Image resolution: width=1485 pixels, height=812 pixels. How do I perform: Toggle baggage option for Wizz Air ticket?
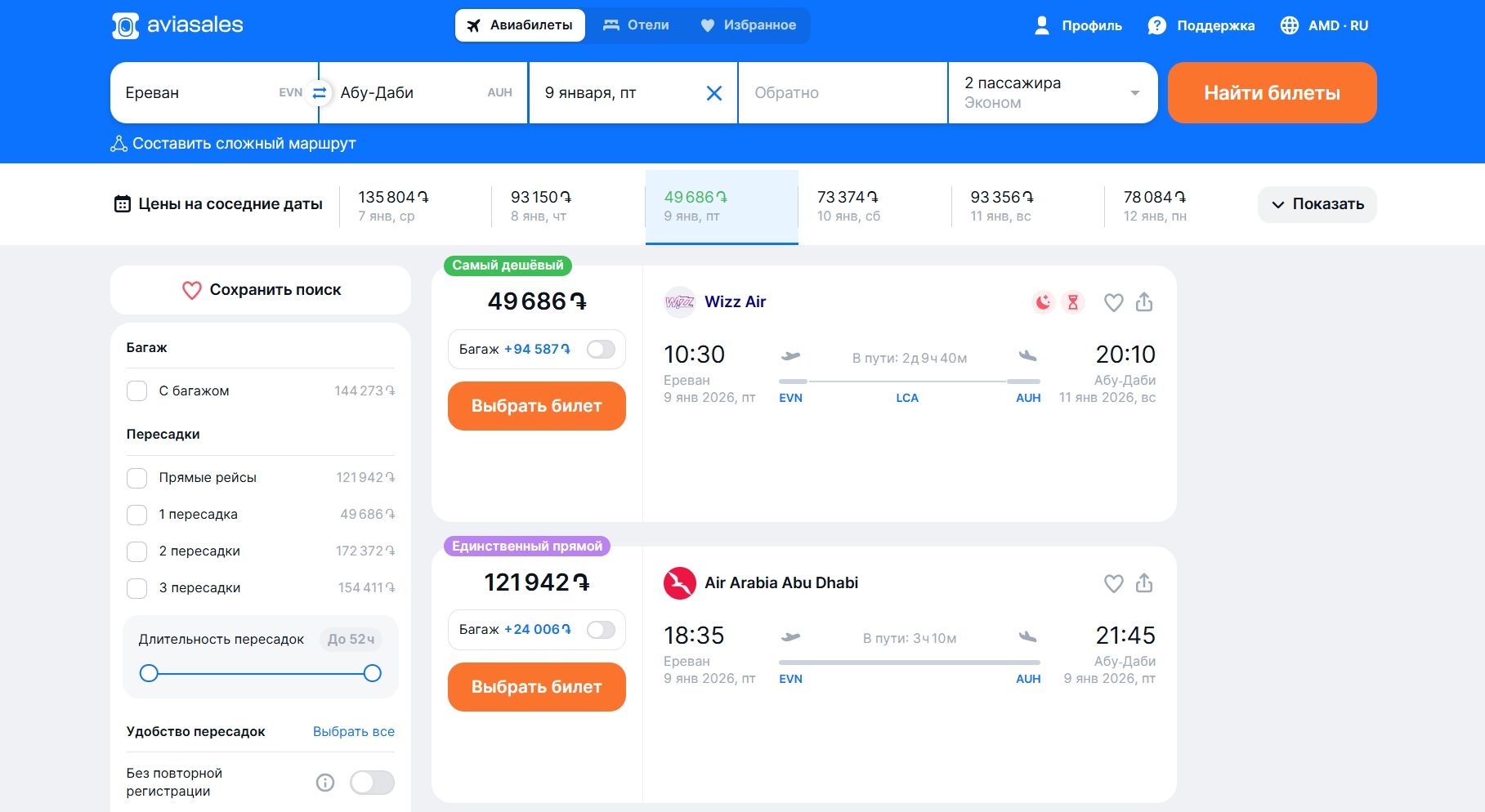click(x=601, y=350)
